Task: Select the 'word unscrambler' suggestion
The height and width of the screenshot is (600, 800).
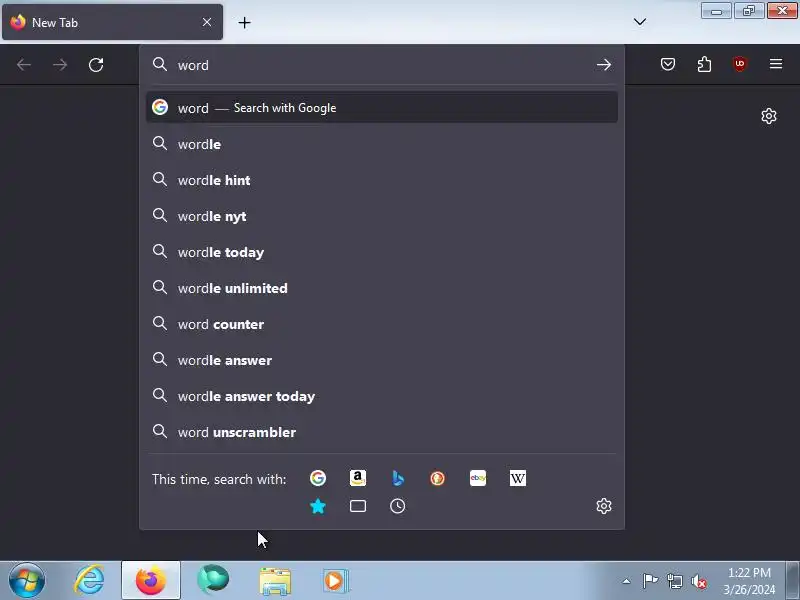Action: coord(382,432)
